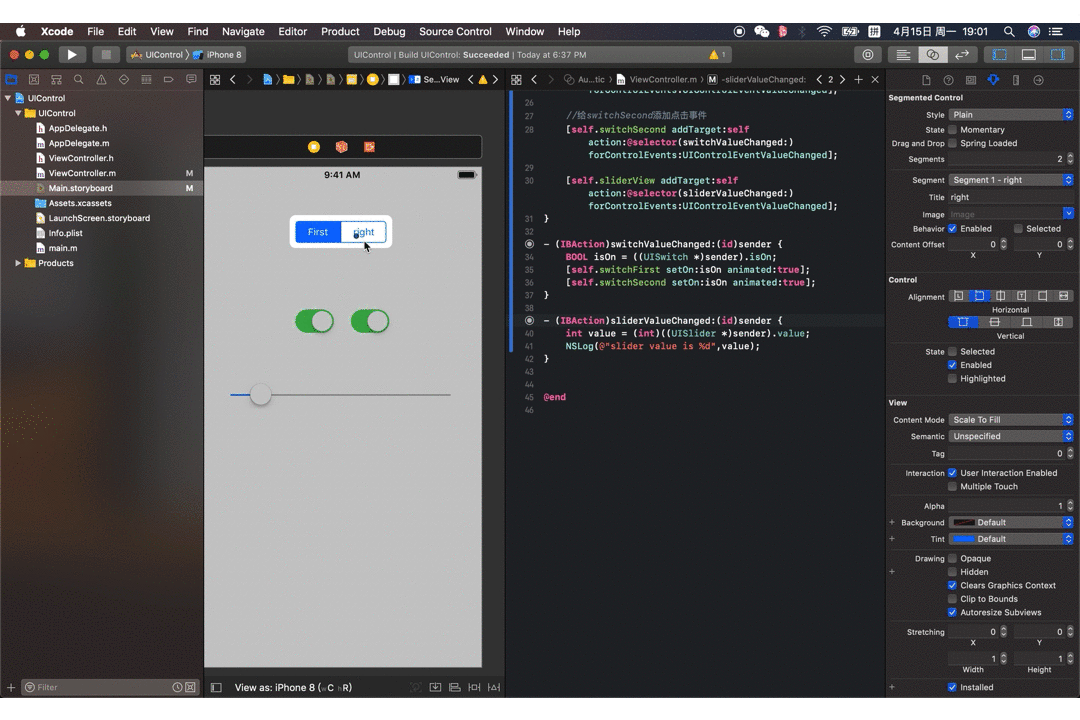Open the find navigator
The height and width of the screenshot is (720, 1080).
(x=79, y=80)
